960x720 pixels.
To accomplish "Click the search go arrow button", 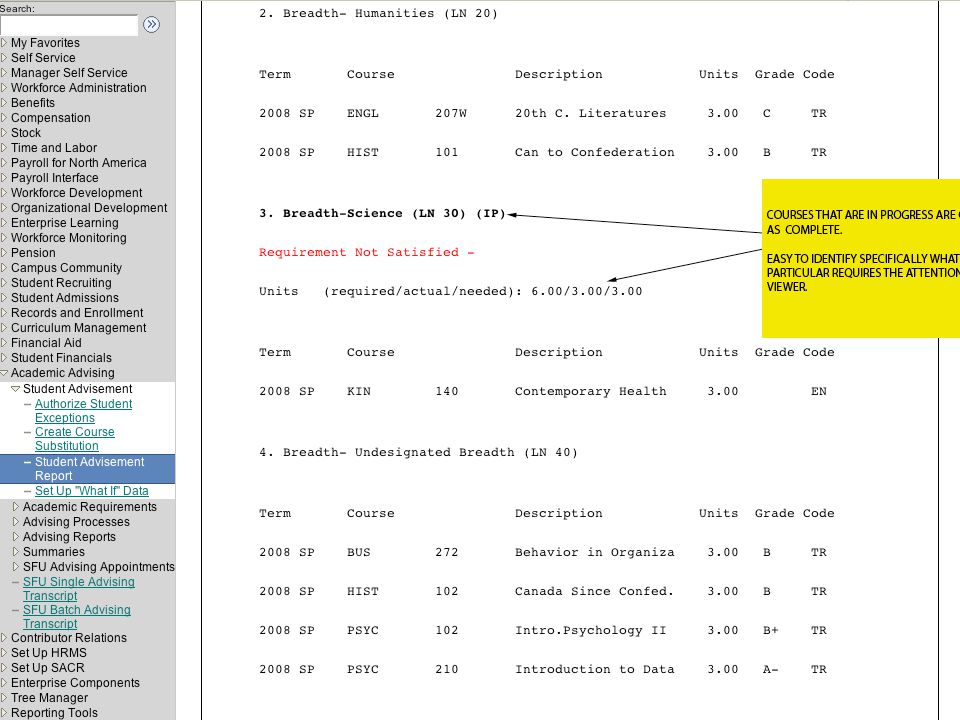I will (x=151, y=24).
